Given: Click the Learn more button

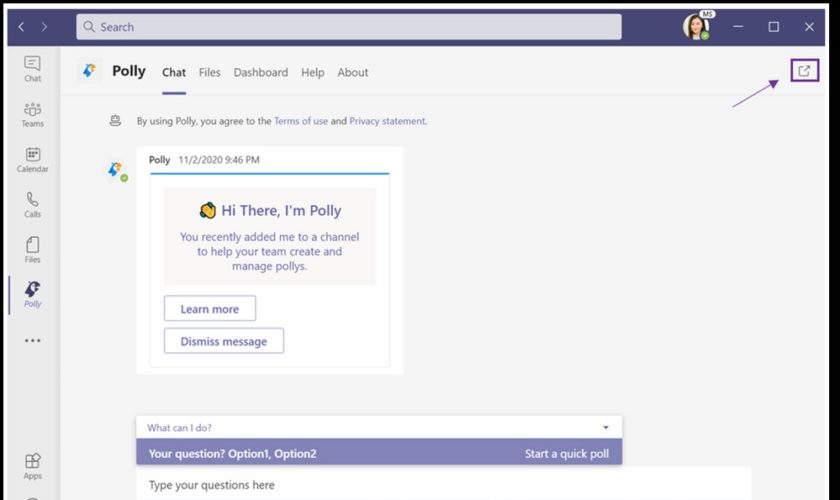Looking at the screenshot, I should pyautogui.click(x=209, y=309).
